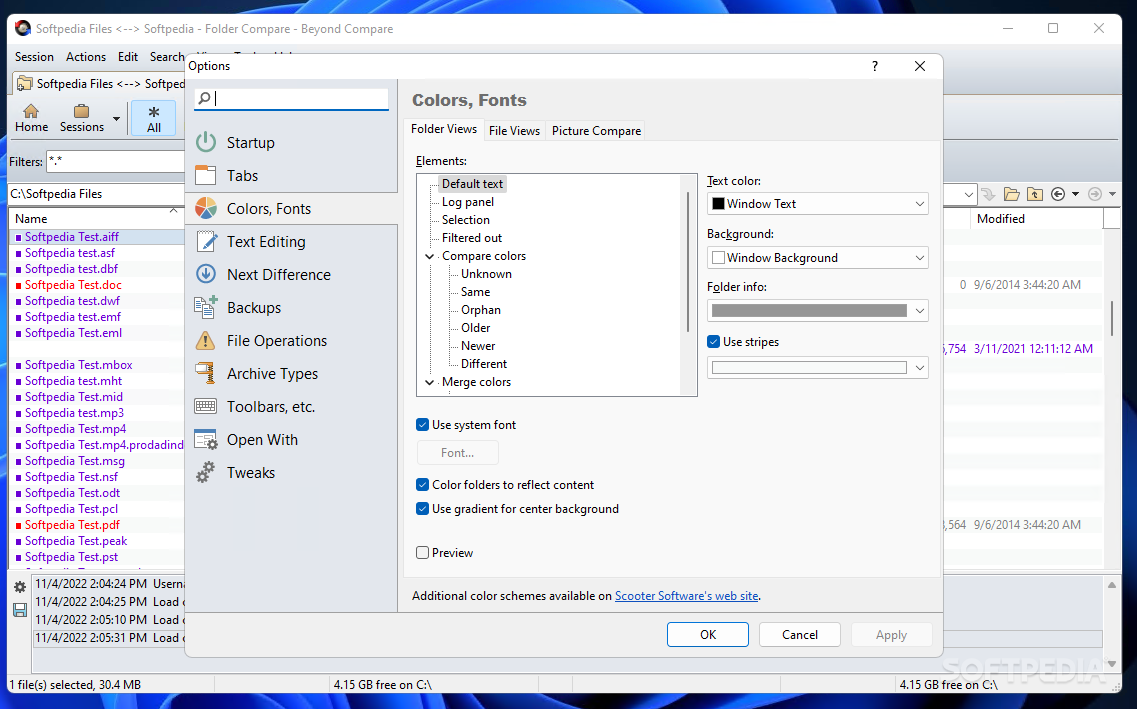The height and width of the screenshot is (709, 1137).
Task: Open the Sessions dropdown arrow
Action: click(x=116, y=119)
